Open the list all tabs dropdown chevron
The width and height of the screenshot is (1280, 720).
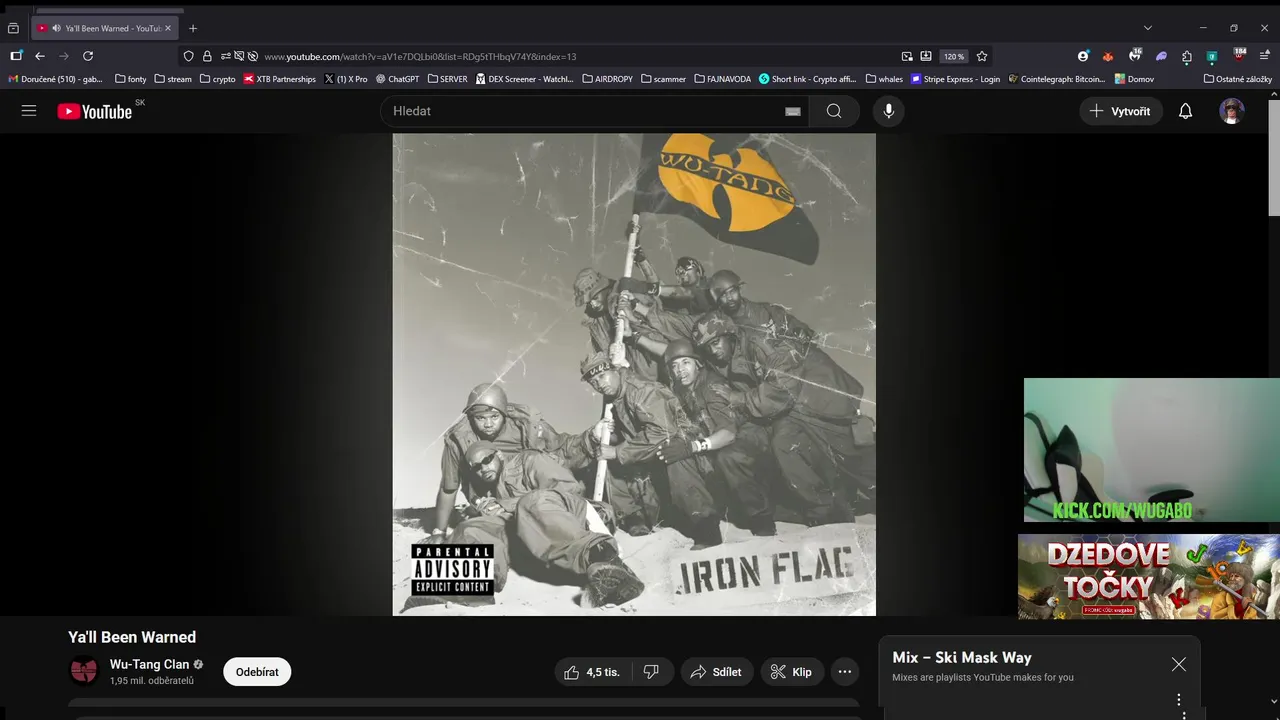click(x=1147, y=28)
